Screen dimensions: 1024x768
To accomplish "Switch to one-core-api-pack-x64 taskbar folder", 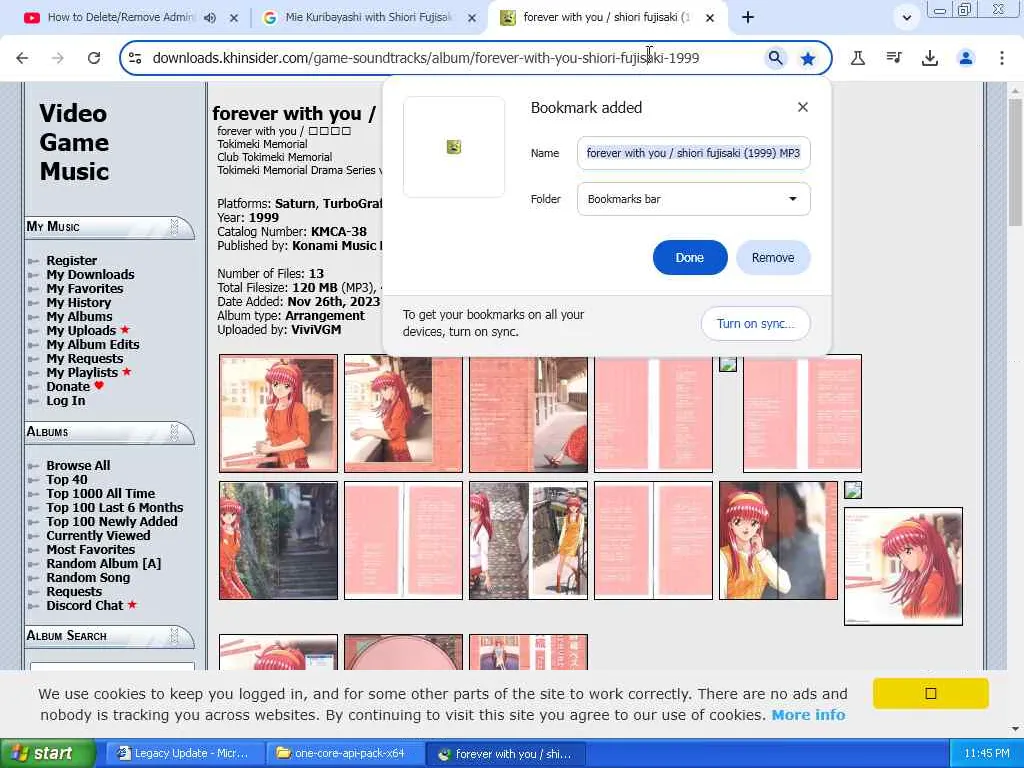I will coord(345,754).
